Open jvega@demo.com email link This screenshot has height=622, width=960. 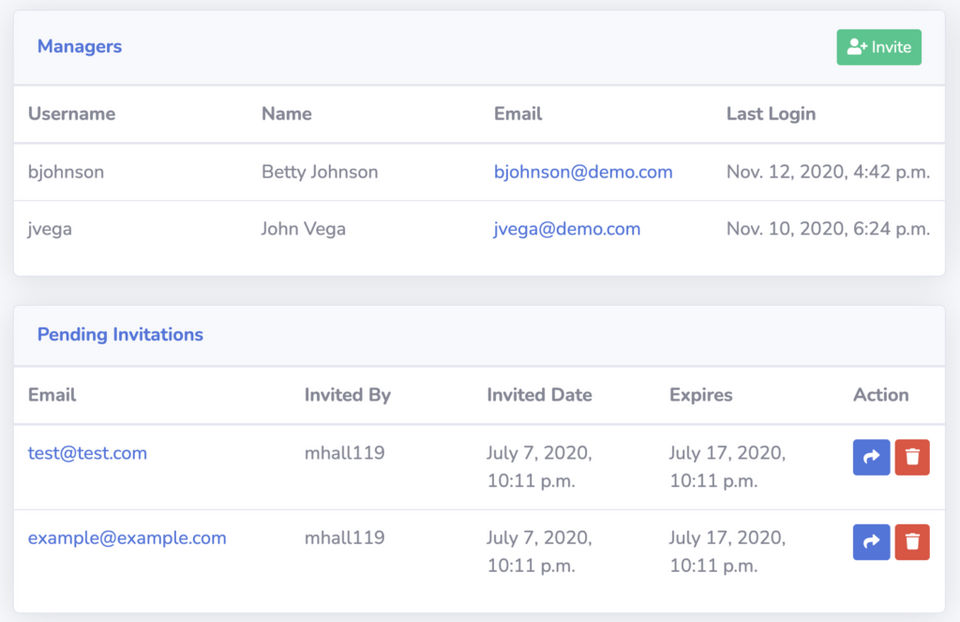(567, 229)
